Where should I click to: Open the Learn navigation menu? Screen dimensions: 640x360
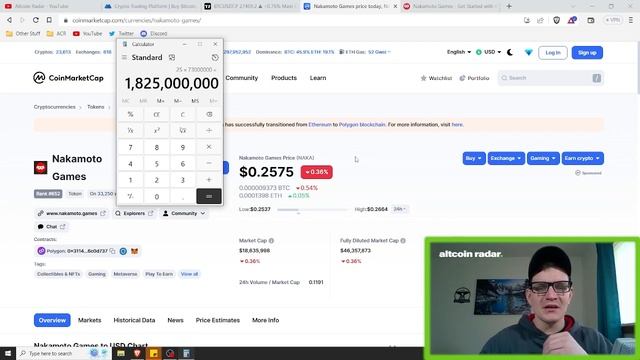(x=318, y=78)
